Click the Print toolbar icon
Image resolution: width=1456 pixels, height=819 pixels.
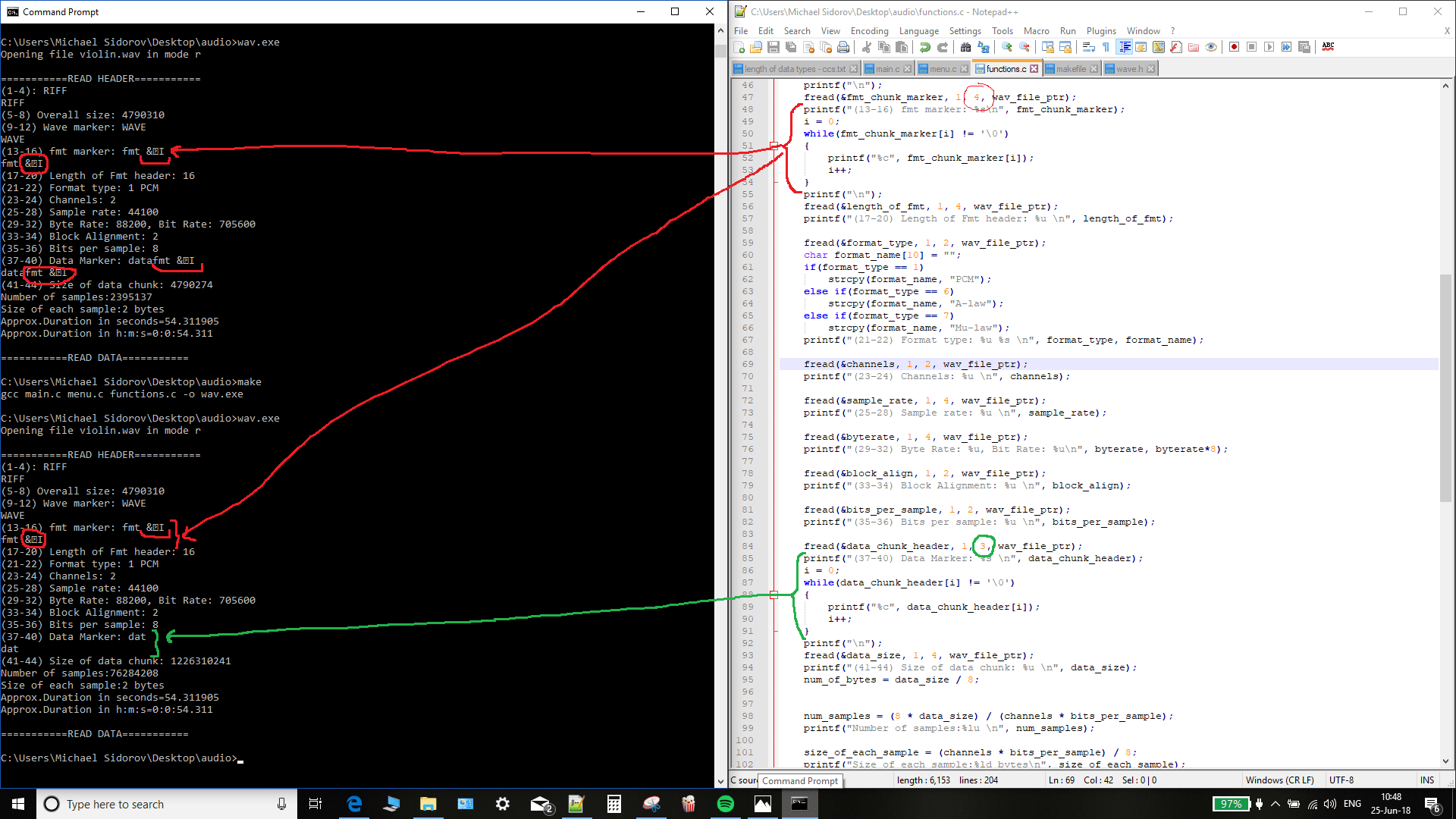(x=843, y=47)
